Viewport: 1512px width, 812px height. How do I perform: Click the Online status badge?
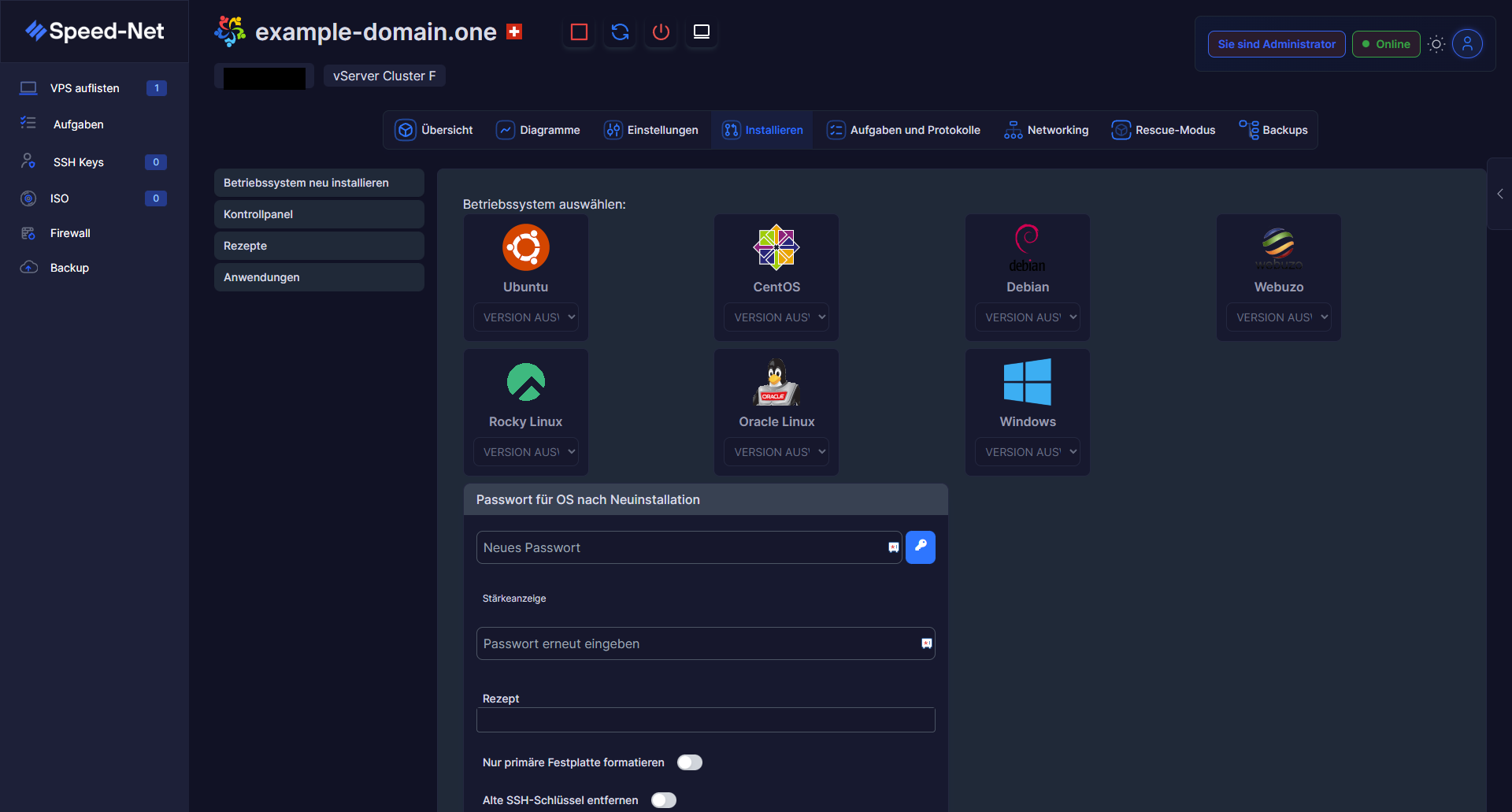(1386, 44)
